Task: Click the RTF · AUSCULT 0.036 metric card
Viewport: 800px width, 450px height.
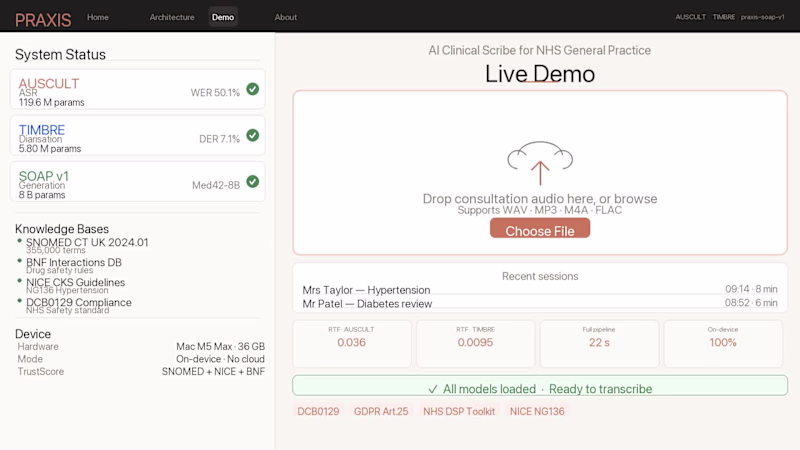Action: pos(352,343)
